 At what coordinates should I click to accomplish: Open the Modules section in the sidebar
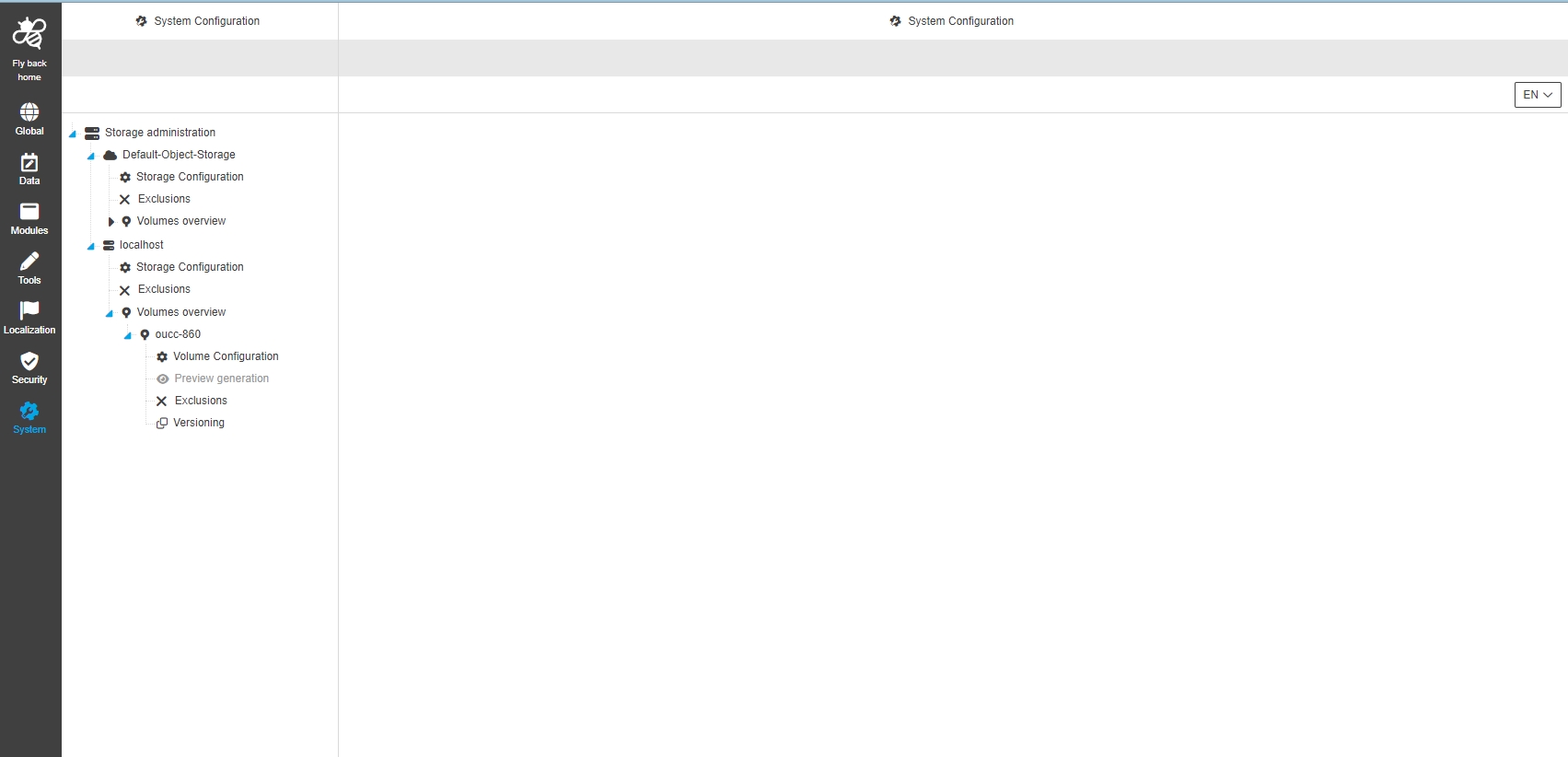tap(29, 218)
